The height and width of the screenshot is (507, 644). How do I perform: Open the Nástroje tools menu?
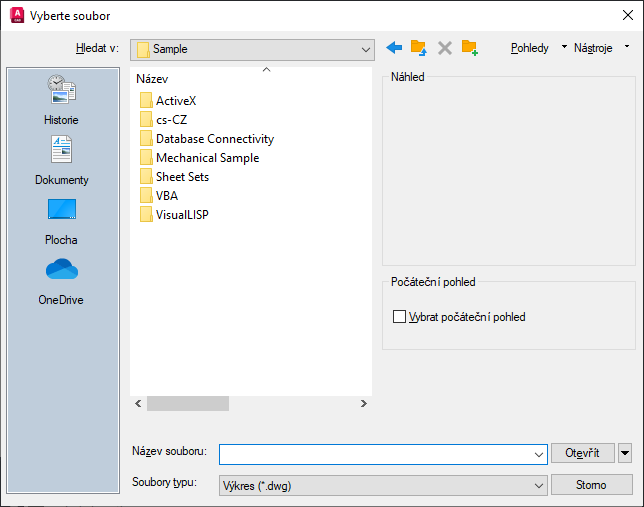(601, 48)
